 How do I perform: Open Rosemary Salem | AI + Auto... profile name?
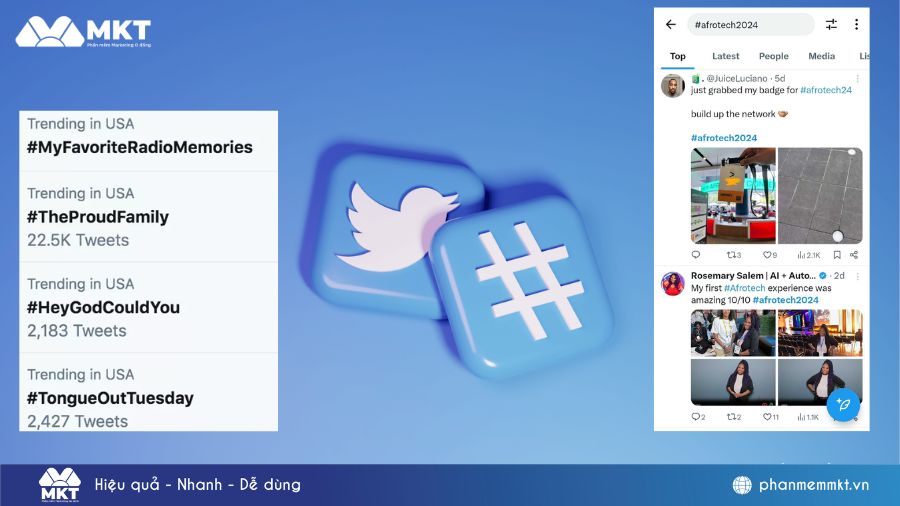753,275
